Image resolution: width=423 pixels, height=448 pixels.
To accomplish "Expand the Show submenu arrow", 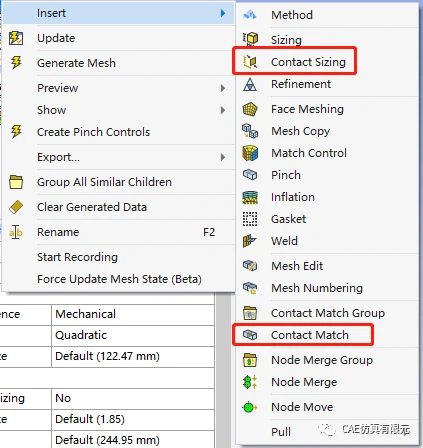I will coord(223,110).
